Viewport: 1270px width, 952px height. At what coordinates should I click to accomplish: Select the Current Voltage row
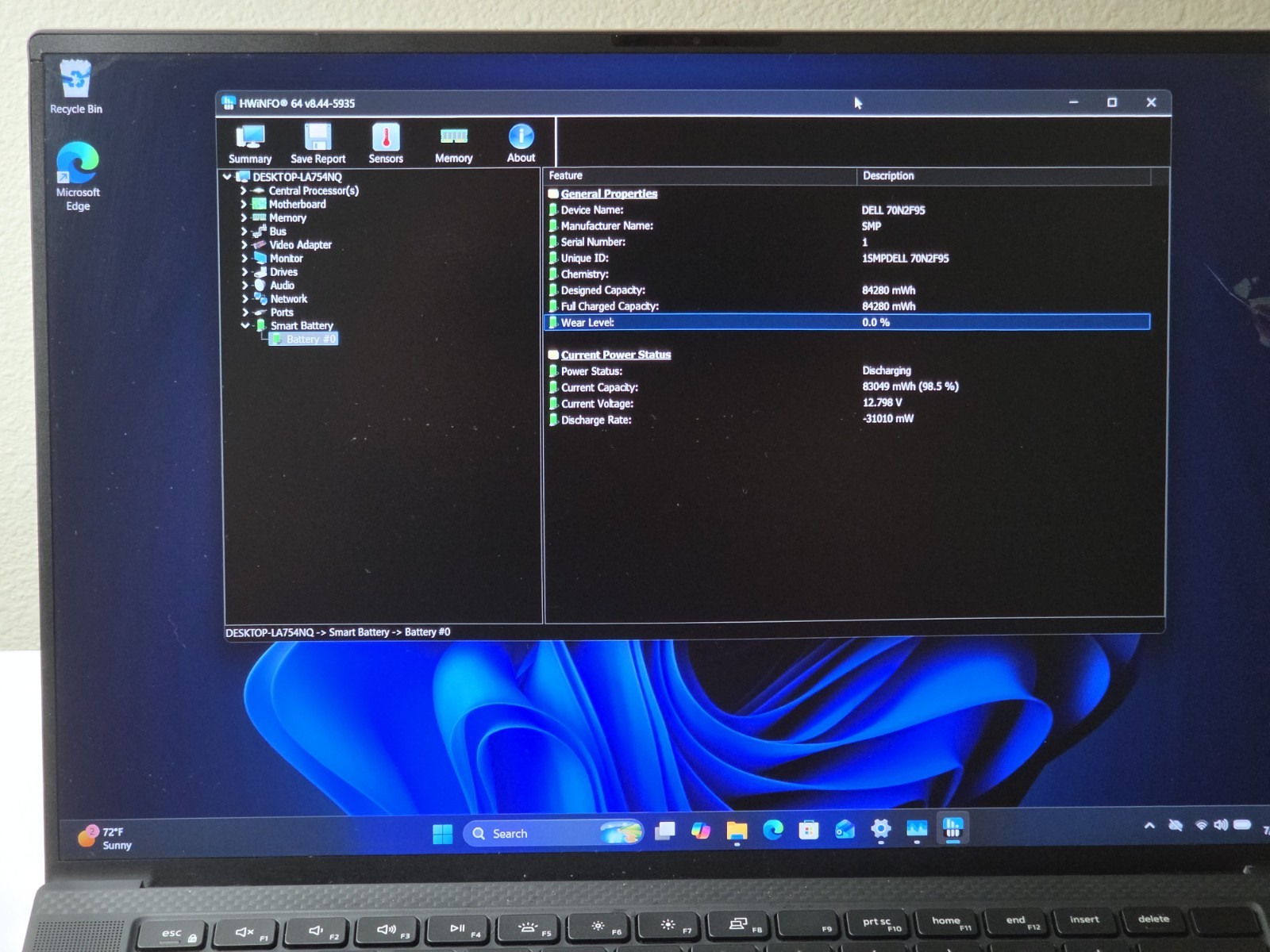pyautogui.click(x=847, y=403)
